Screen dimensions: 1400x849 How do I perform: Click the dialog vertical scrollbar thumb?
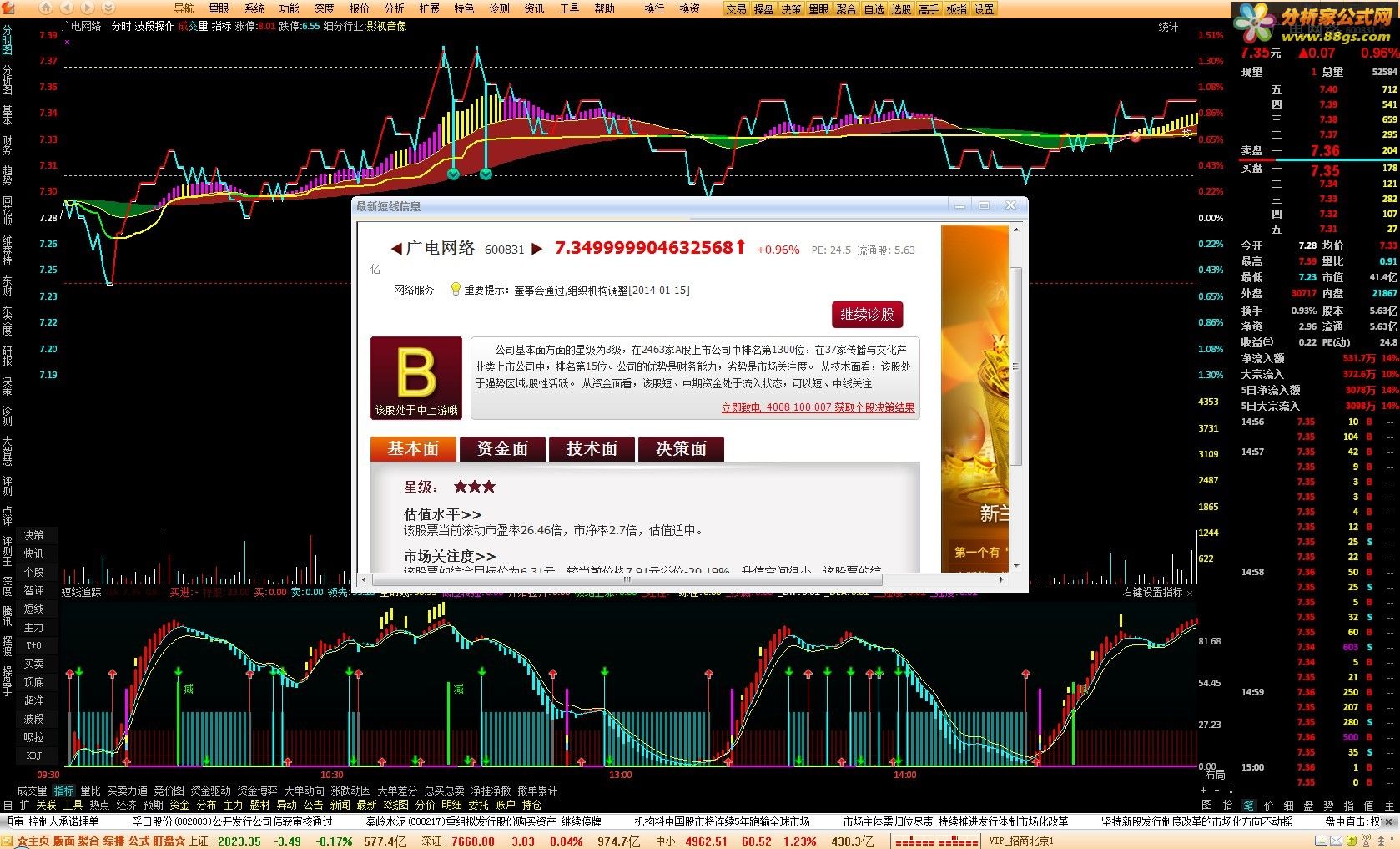pos(1015,366)
